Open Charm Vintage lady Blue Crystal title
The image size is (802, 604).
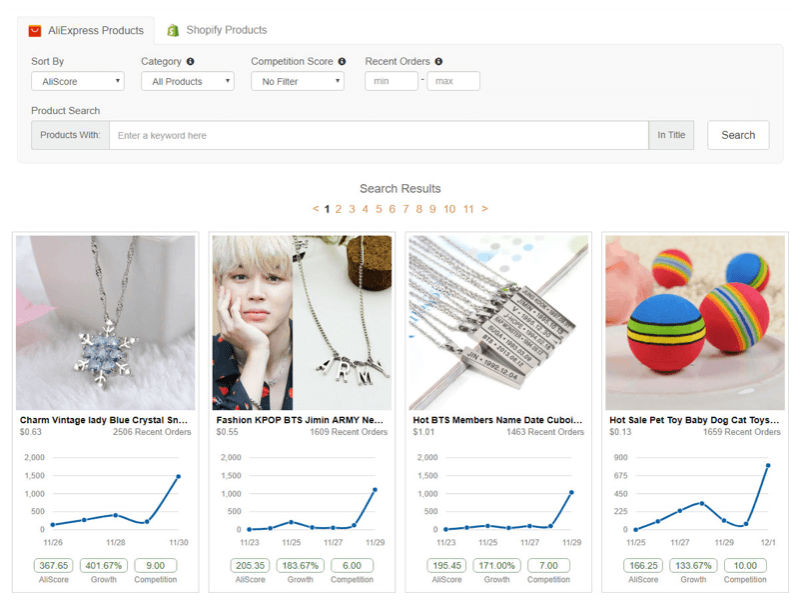104,420
